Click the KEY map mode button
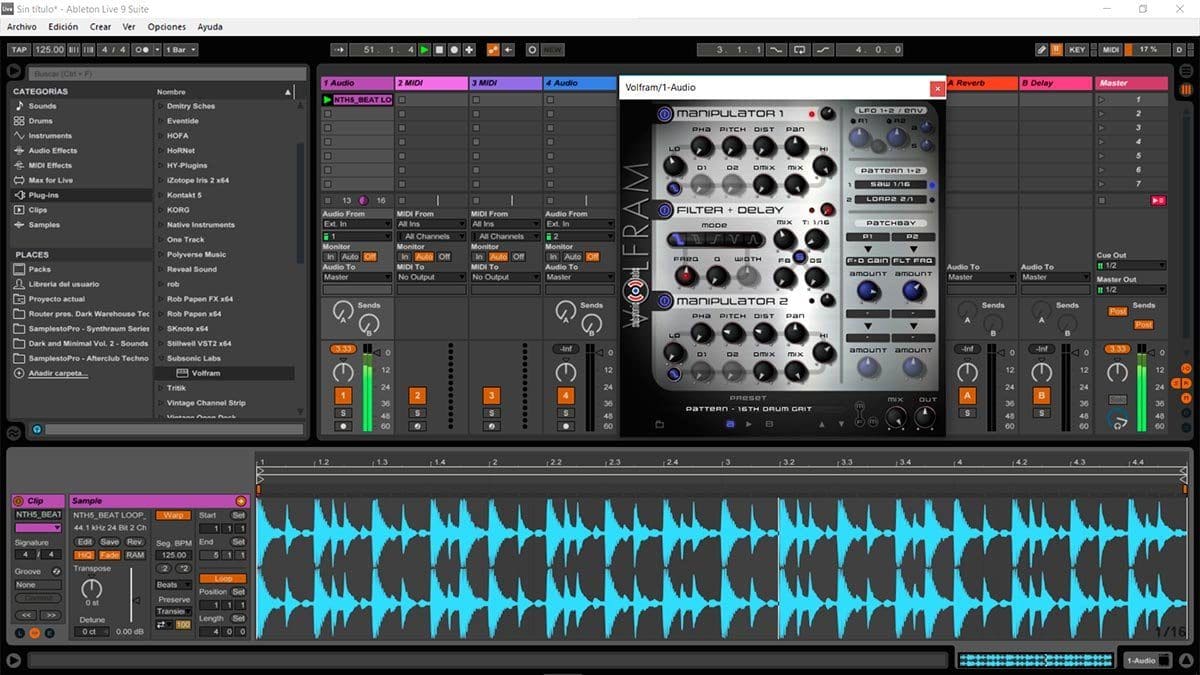This screenshot has width=1200, height=675. pos(1077,49)
